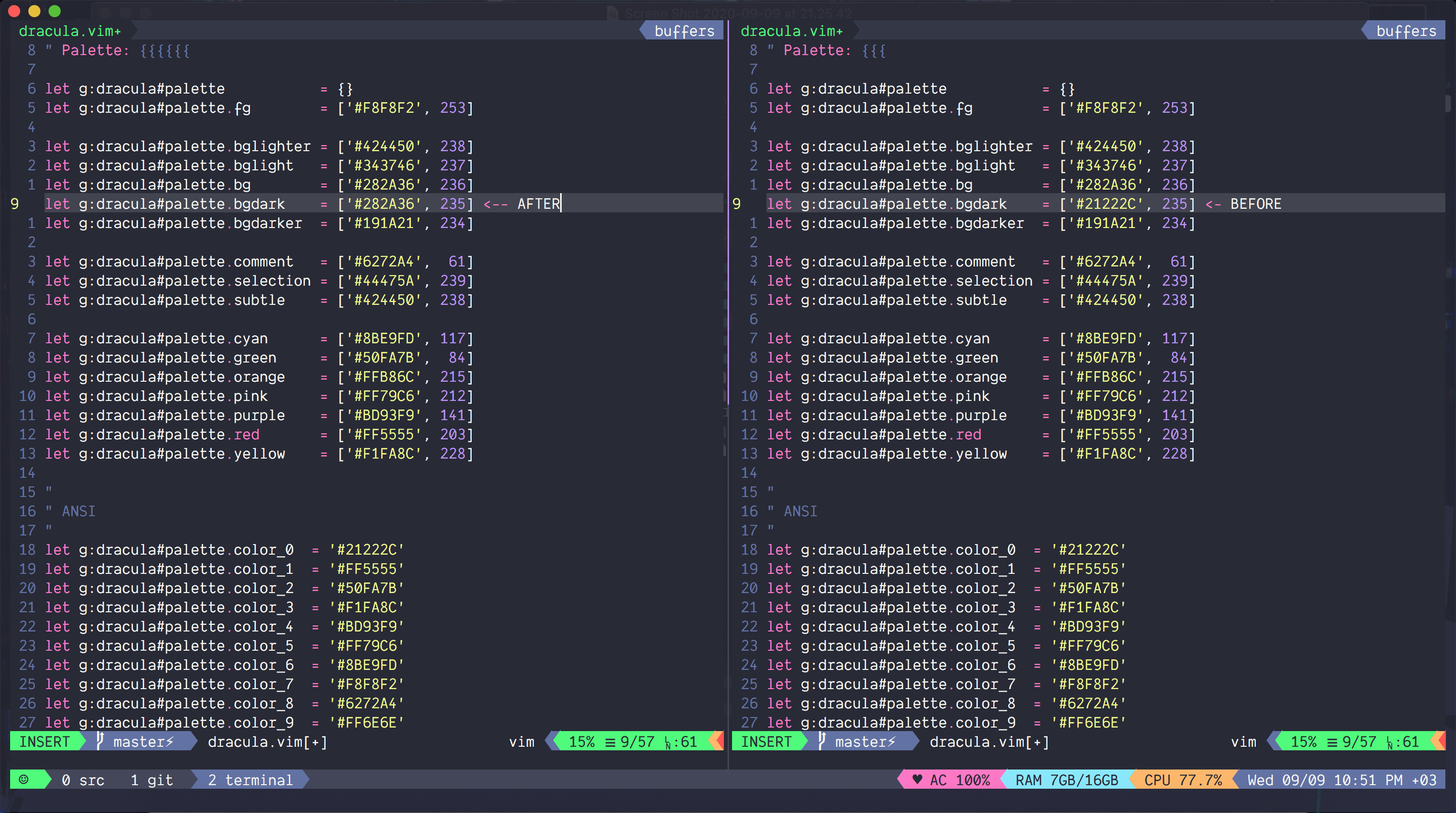Viewport: 1456px width, 813px height.
Task: Click the vim filetype indicator on left statusline
Action: pyautogui.click(x=521, y=742)
